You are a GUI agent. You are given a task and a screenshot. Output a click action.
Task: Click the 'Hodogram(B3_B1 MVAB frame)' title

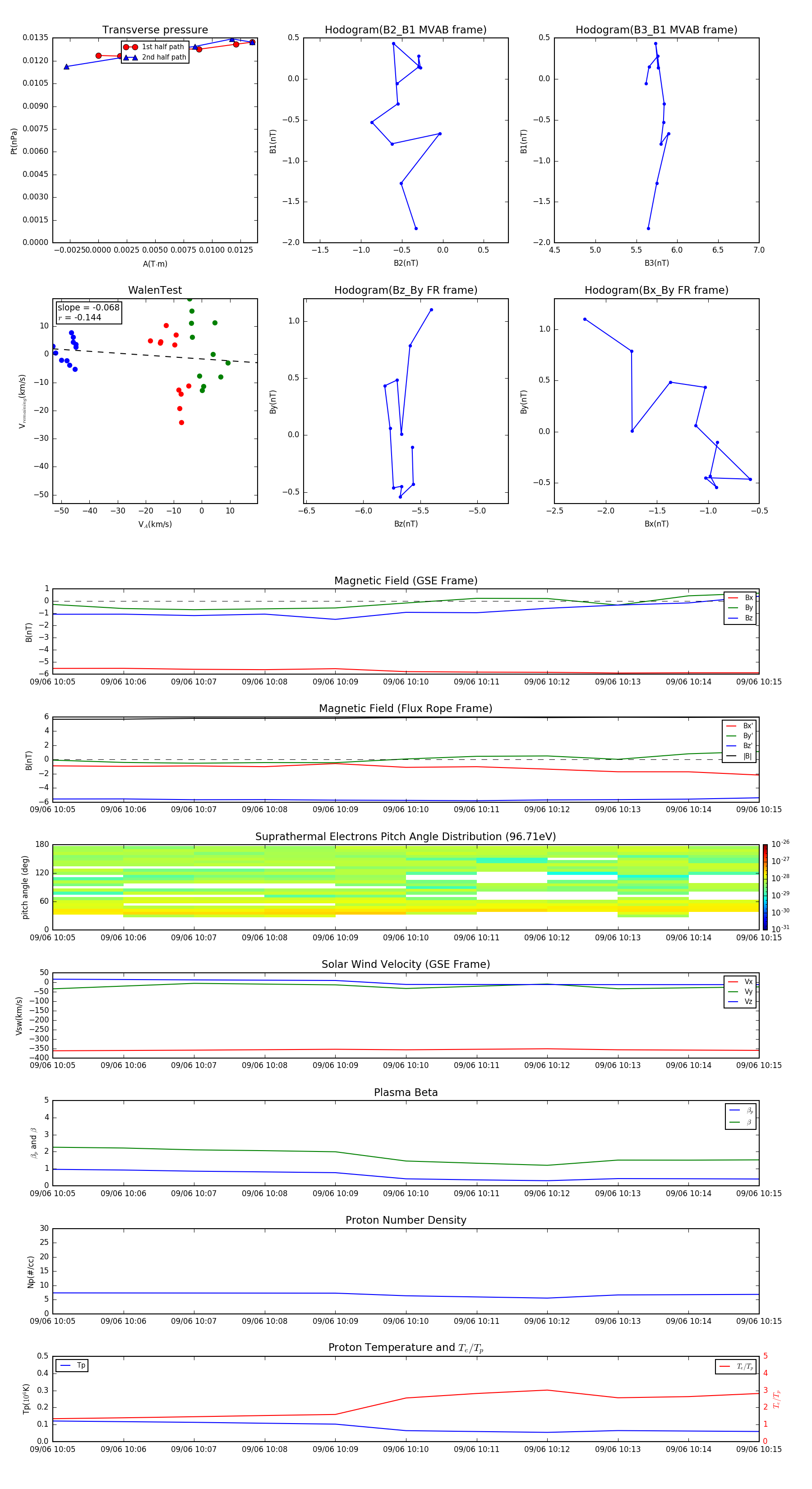(x=656, y=30)
